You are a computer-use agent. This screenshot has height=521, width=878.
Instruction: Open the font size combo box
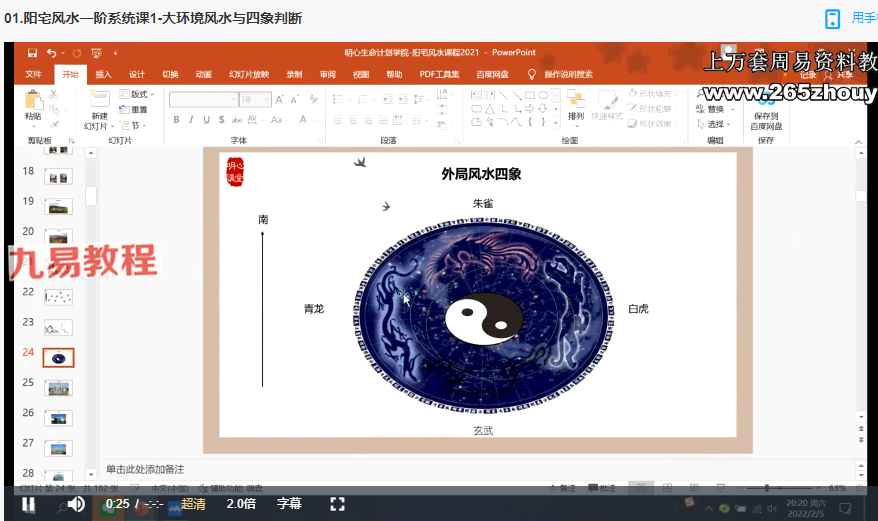(x=255, y=100)
